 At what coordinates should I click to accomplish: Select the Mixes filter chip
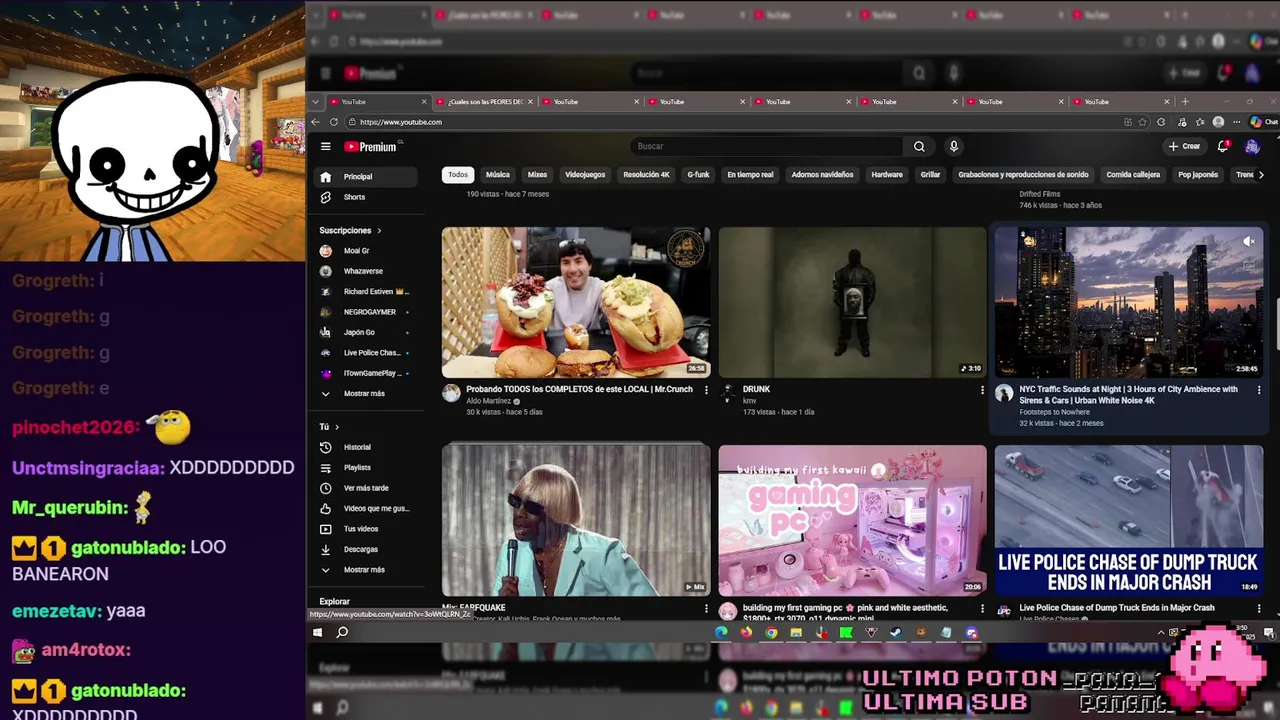tap(537, 175)
